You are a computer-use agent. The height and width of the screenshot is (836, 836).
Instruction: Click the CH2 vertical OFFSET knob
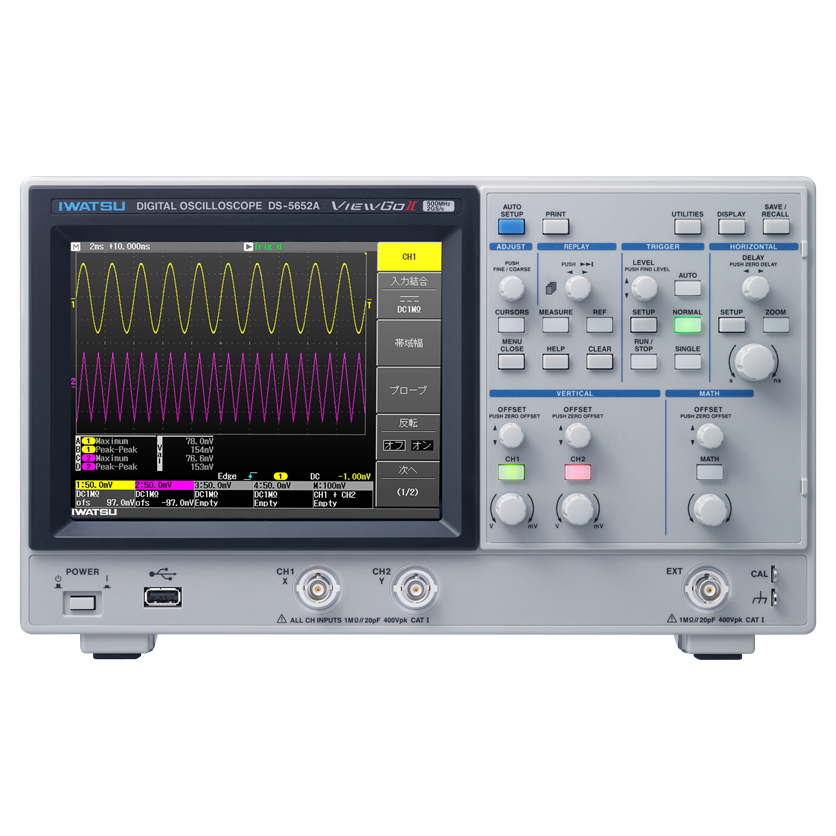577,435
